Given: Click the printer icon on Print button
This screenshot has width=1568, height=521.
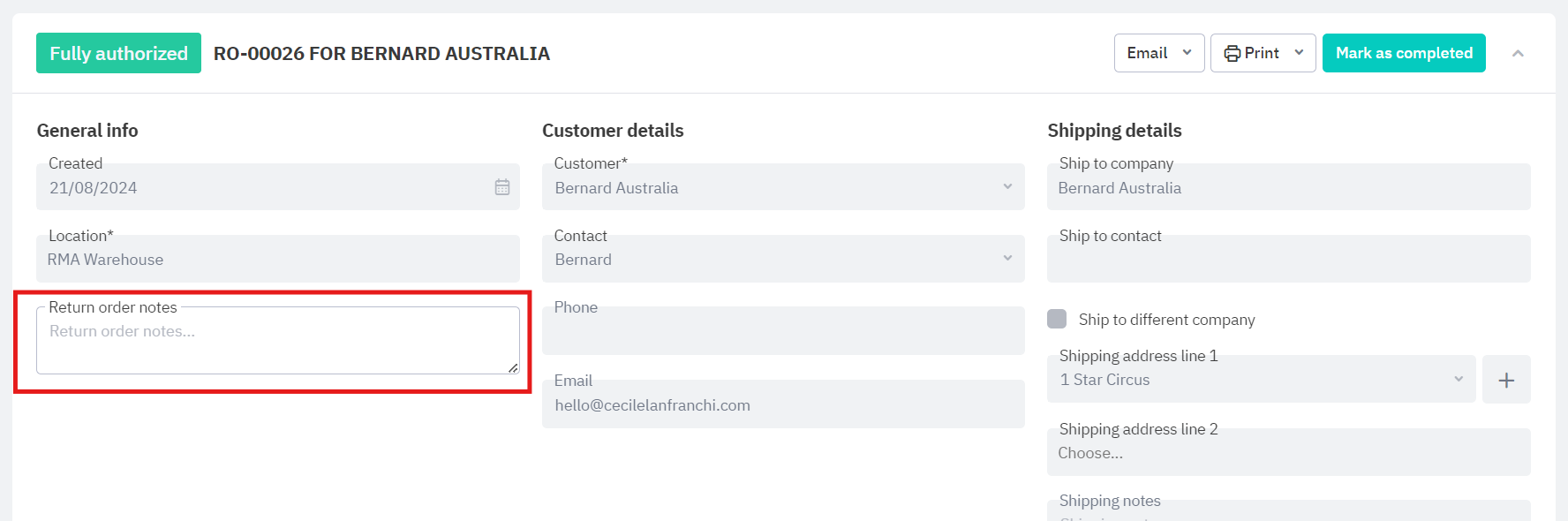Looking at the screenshot, I should 1232,53.
